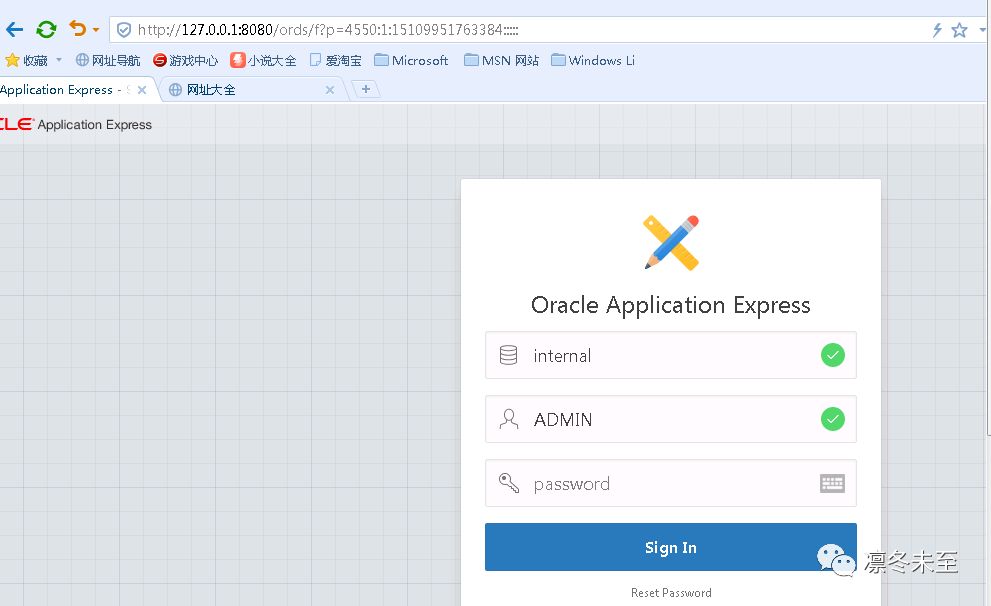Click the orange undo arrow icon
The height and width of the screenshot is (606, 991).
tap(77, 29)
